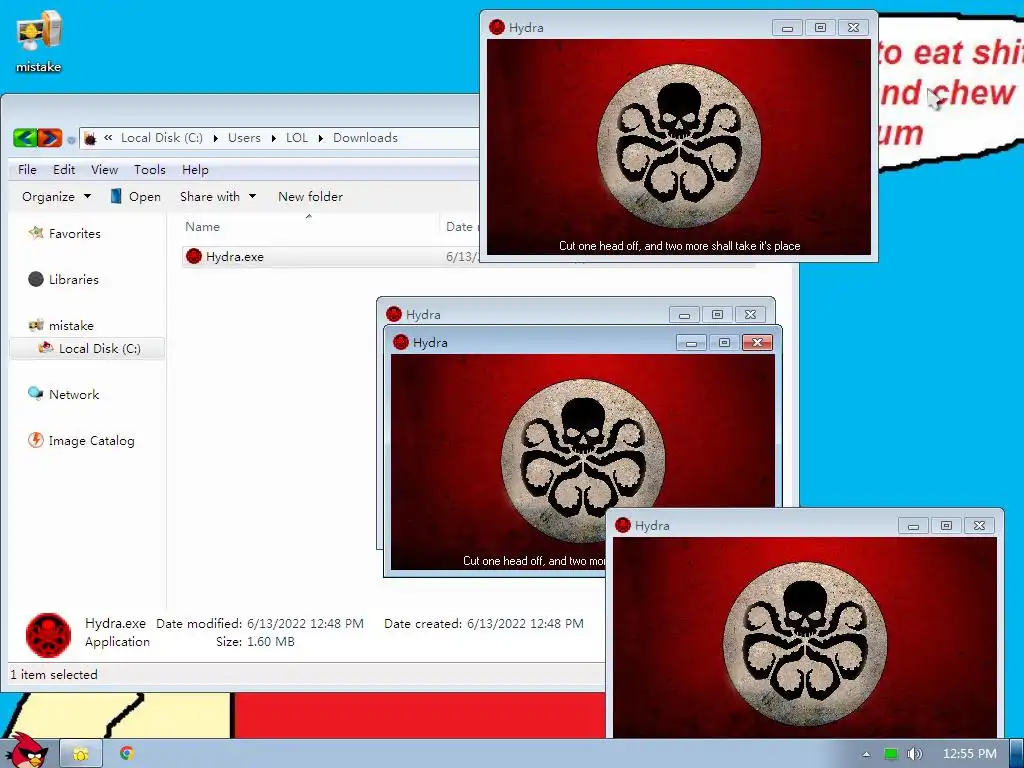
Task: Open the Organize dropdown
Action: coord(56,197)
